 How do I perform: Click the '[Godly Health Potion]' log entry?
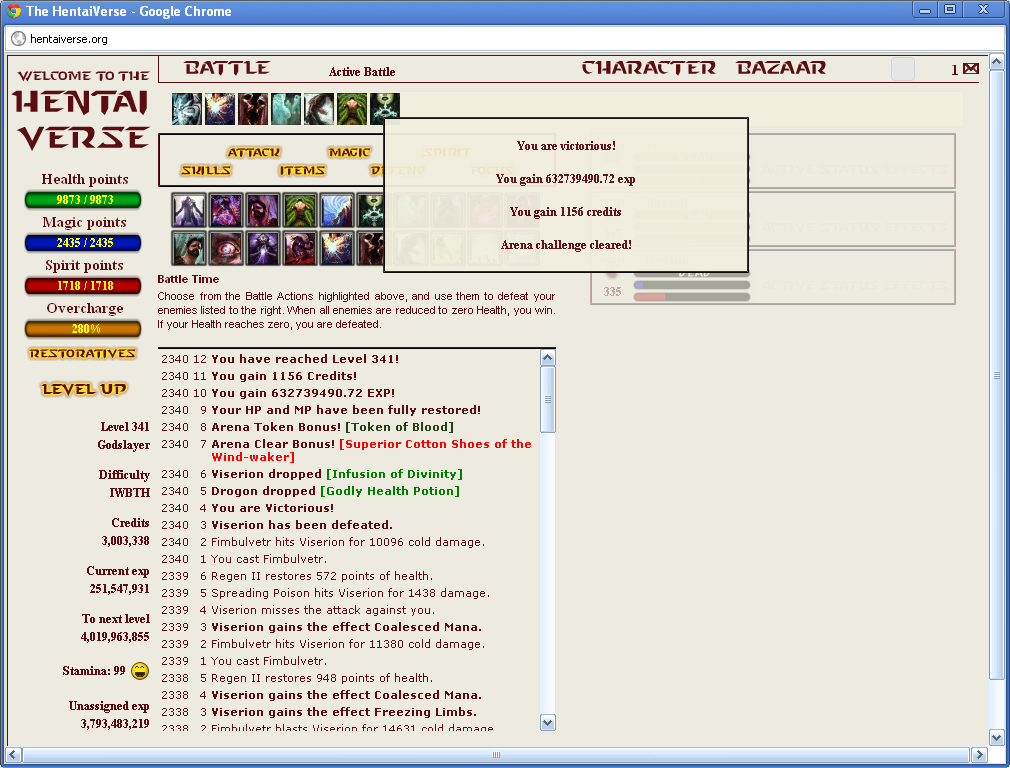coord(390,491)
